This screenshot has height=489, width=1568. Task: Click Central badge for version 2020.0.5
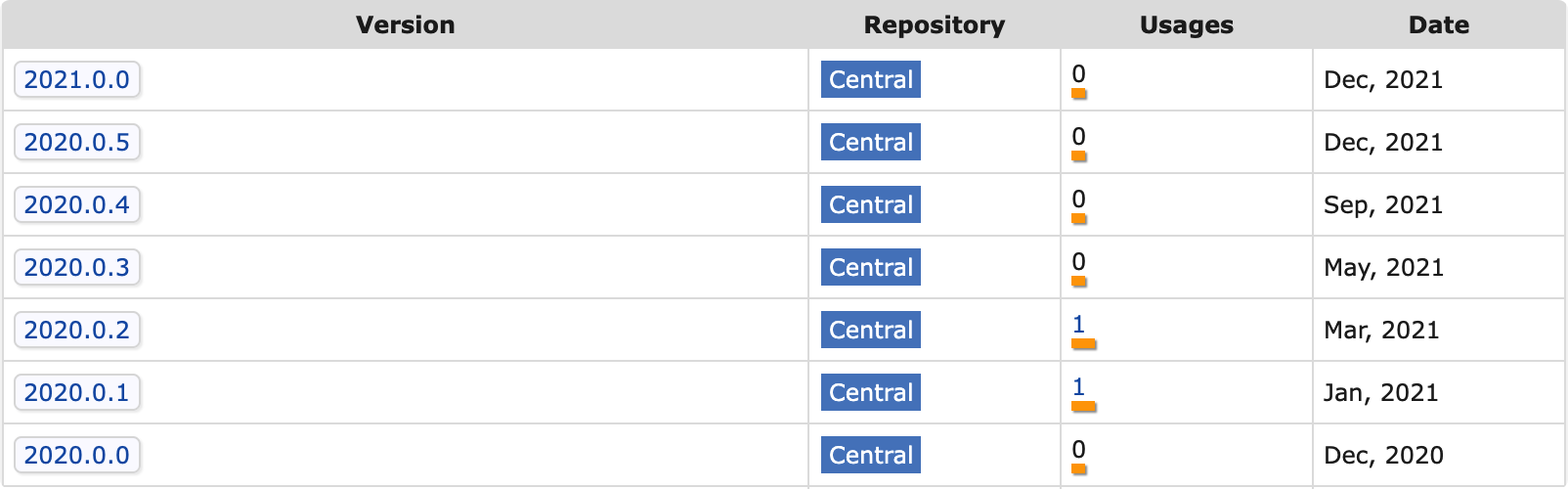870,143
